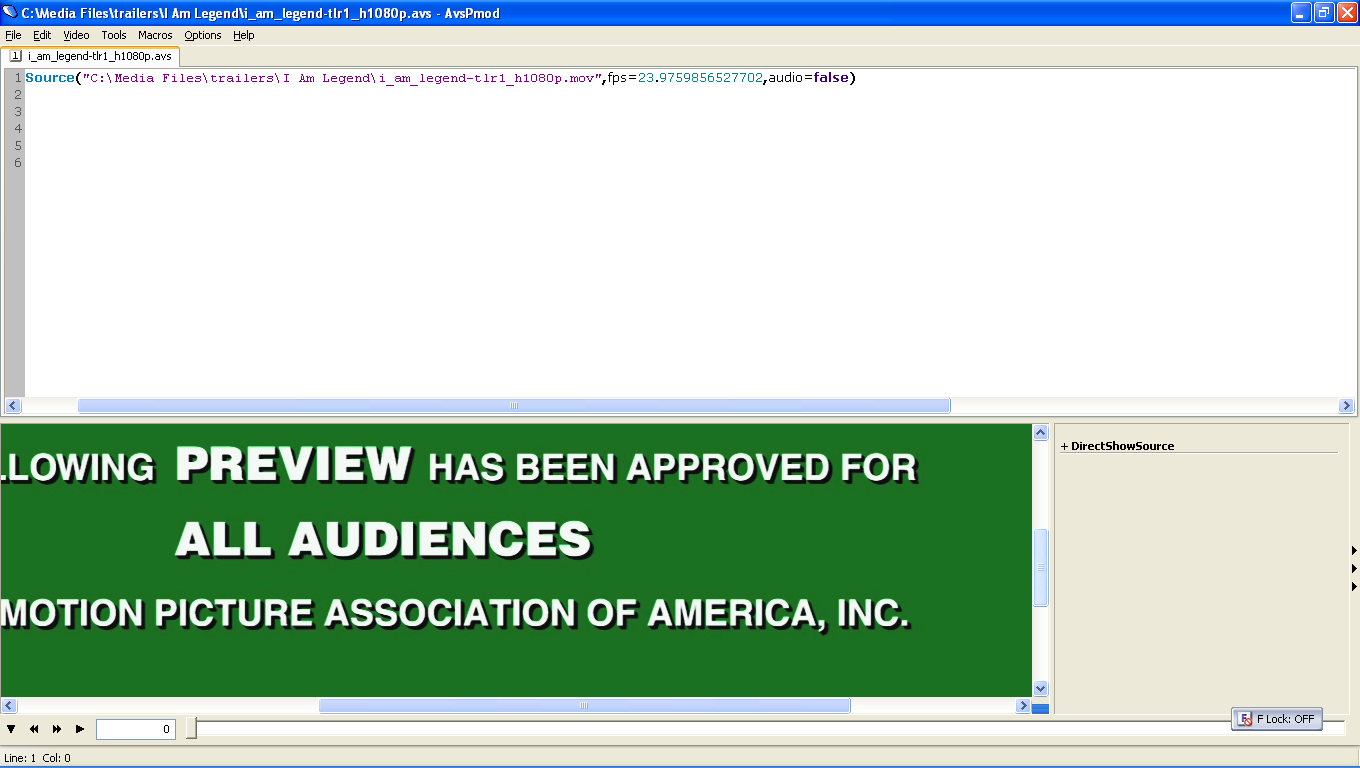The height and width of the screenshot is (768, 1360).
Task: Click the video frame slider handle
Action: click(191, 729)
